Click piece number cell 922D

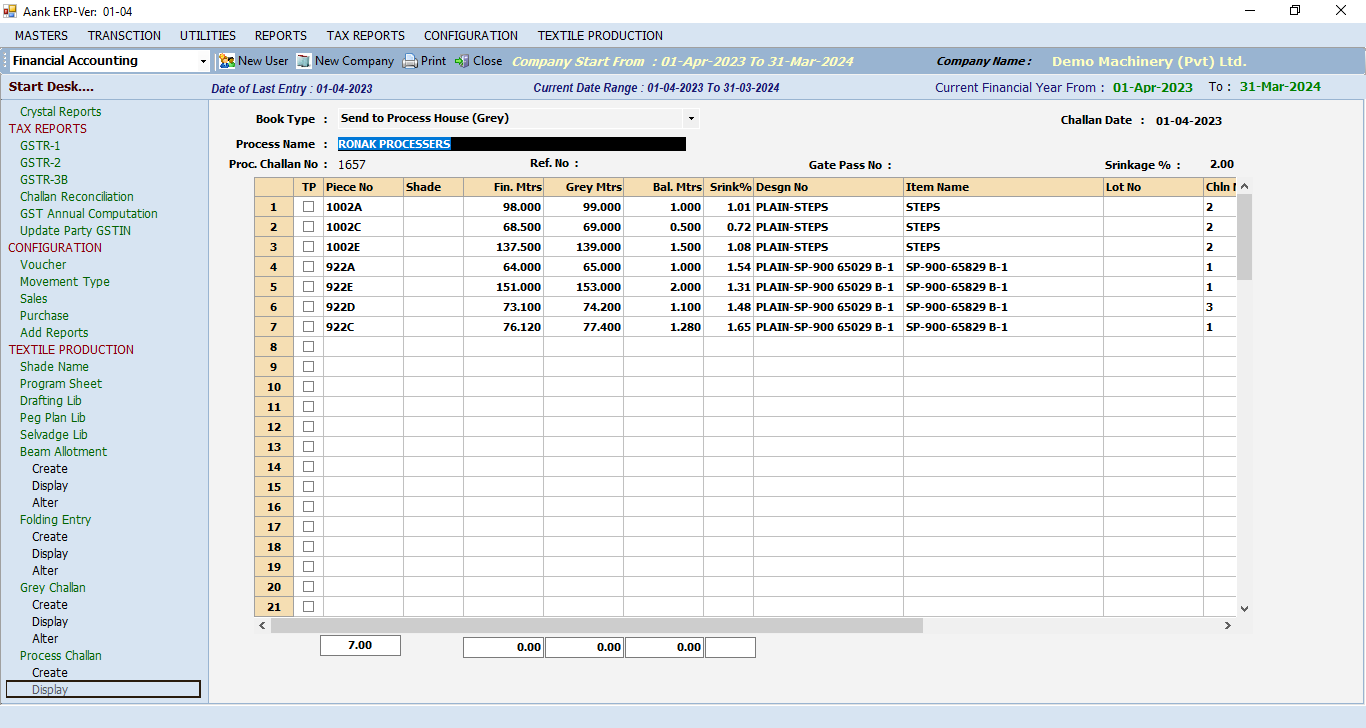[363, 307]
